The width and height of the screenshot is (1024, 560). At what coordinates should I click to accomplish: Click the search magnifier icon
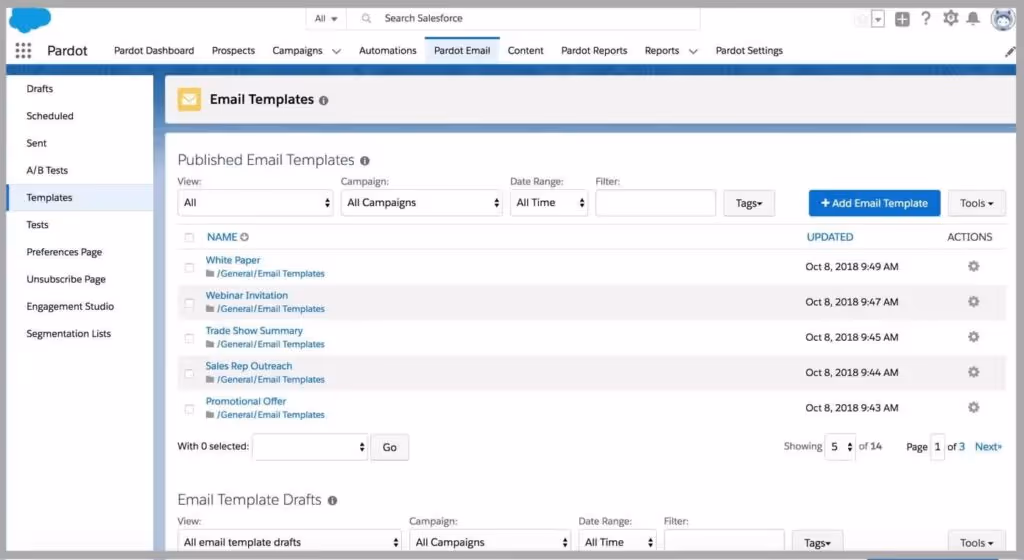366,18
